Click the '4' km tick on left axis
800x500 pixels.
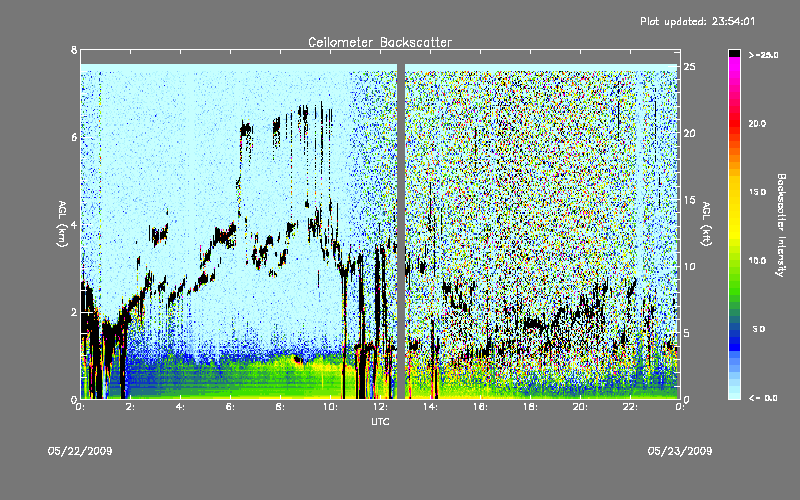coord(74,225)
